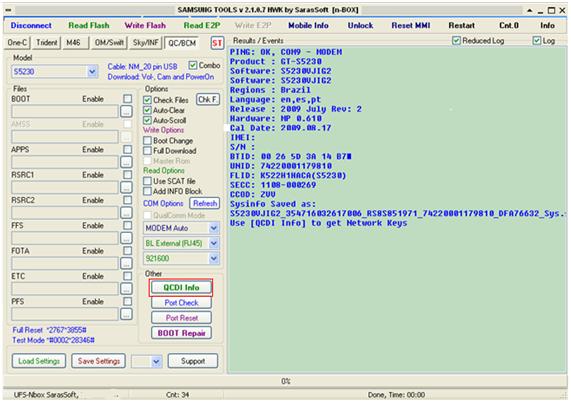Browse for the FFS file
Viewport: 571px width, 402px height.
(x=126, y=238)
